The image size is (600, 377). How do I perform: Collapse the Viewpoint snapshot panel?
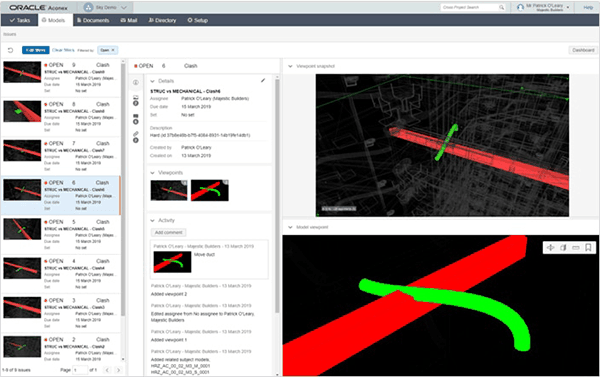pos(290,66)
